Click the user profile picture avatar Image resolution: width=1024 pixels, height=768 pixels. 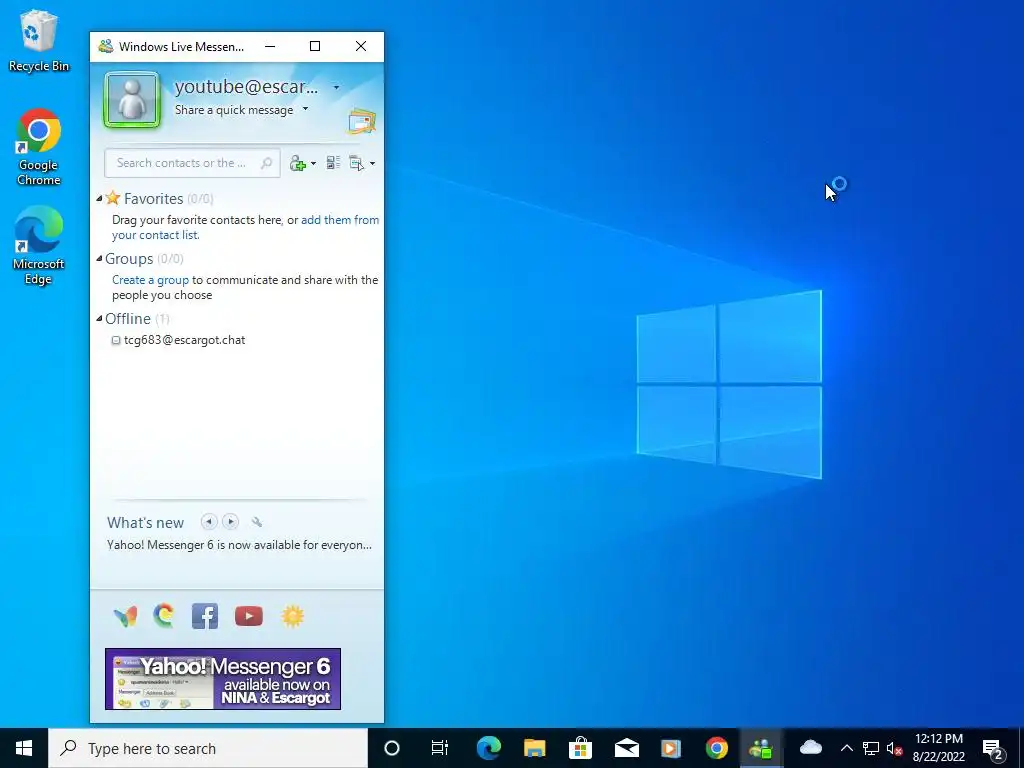[x=132, y=100]
